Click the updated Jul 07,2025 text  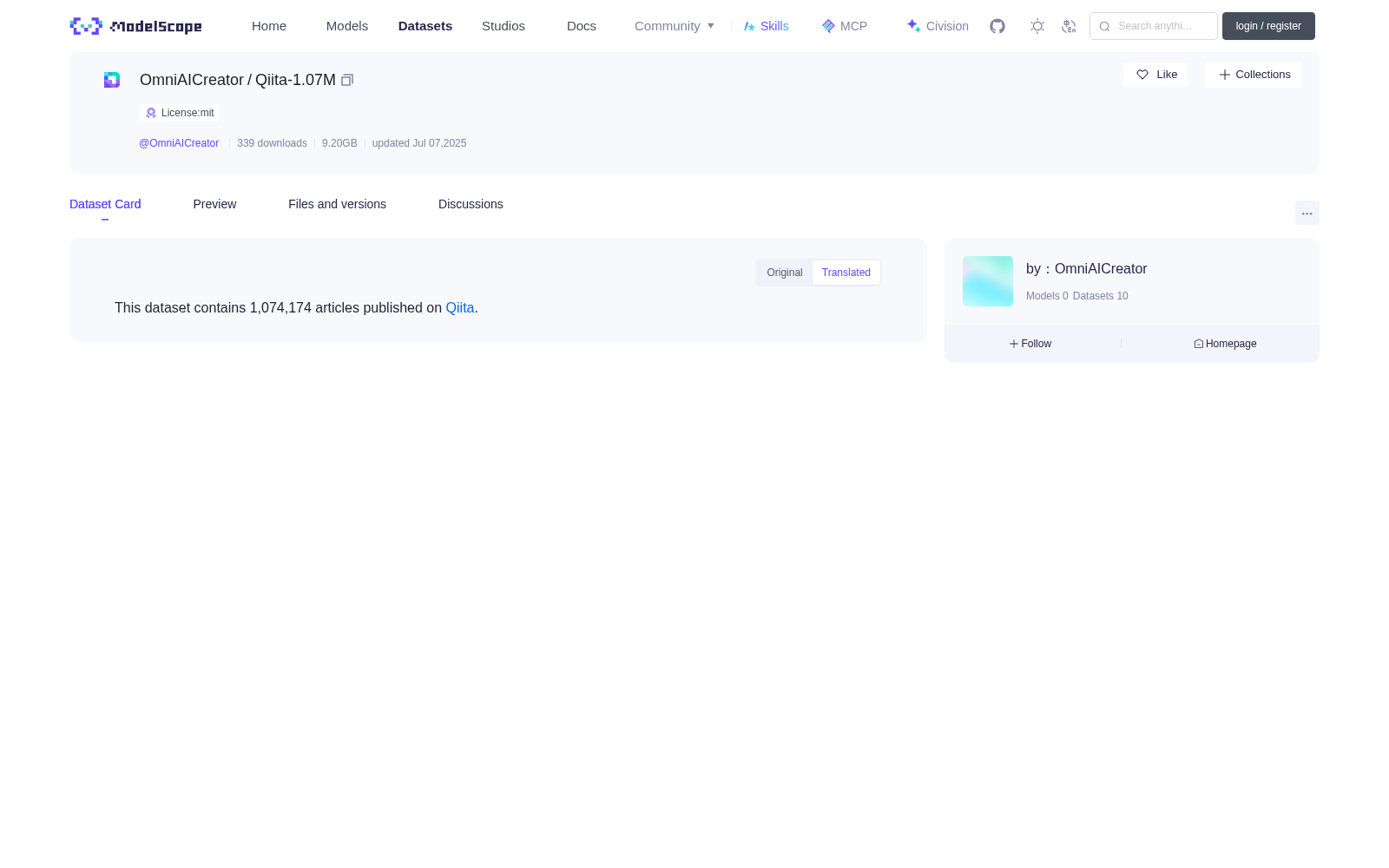click(x=419, y=143)
